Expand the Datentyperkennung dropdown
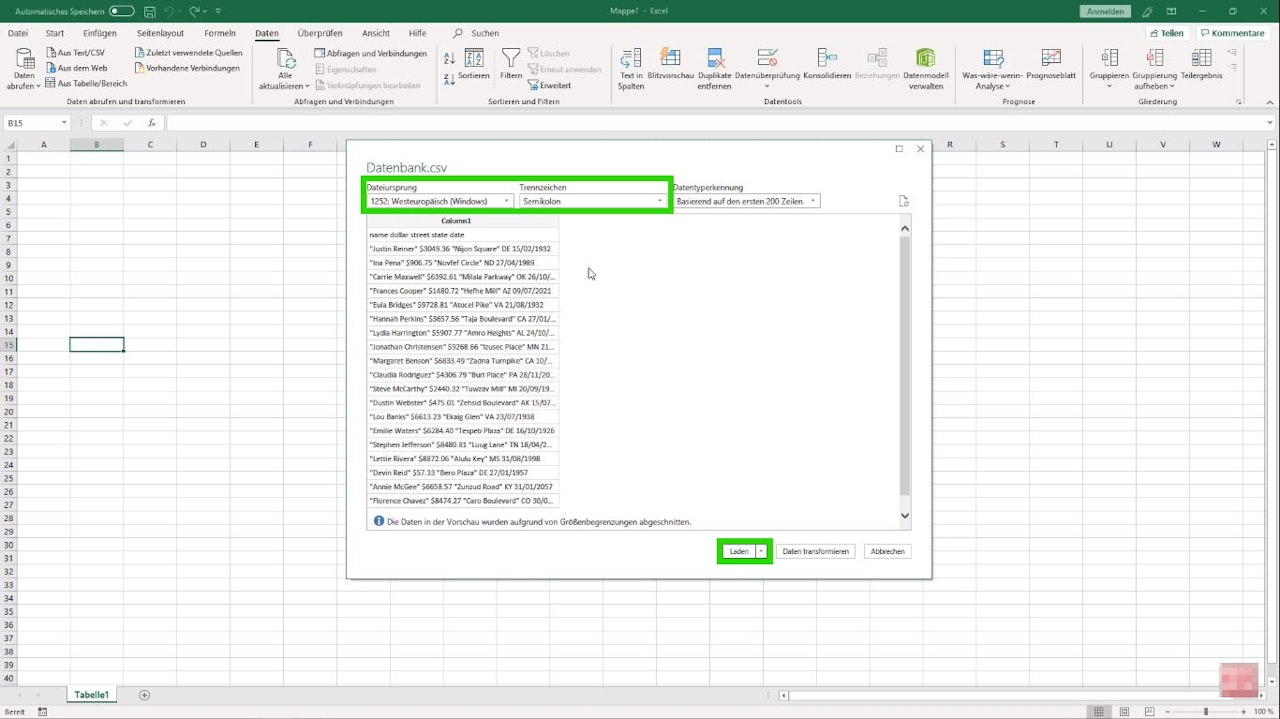The image size is (1280, 719). point(746,201)
